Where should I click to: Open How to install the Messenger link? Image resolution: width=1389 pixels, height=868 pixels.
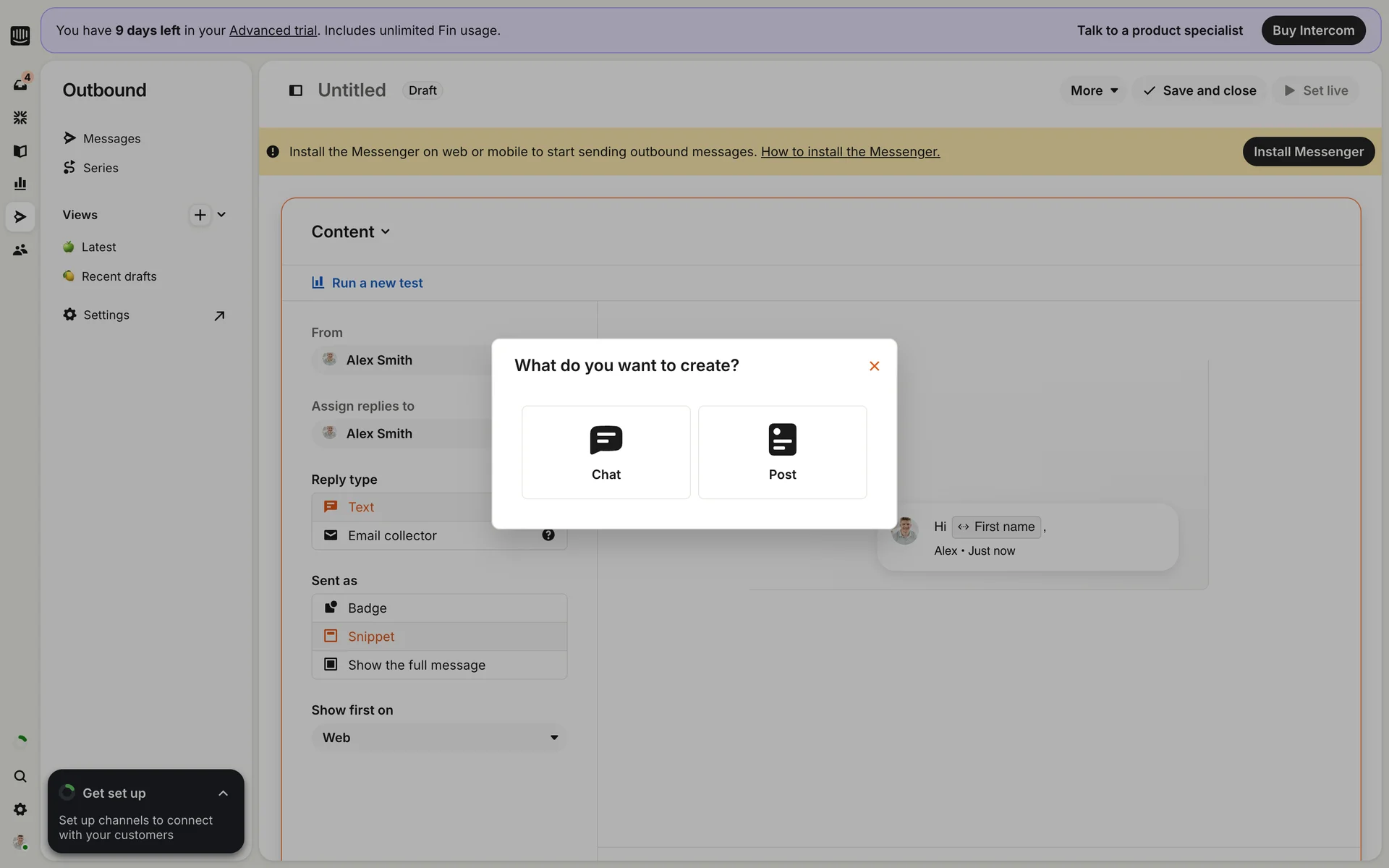pyautogui.click(x=850, y=152)
